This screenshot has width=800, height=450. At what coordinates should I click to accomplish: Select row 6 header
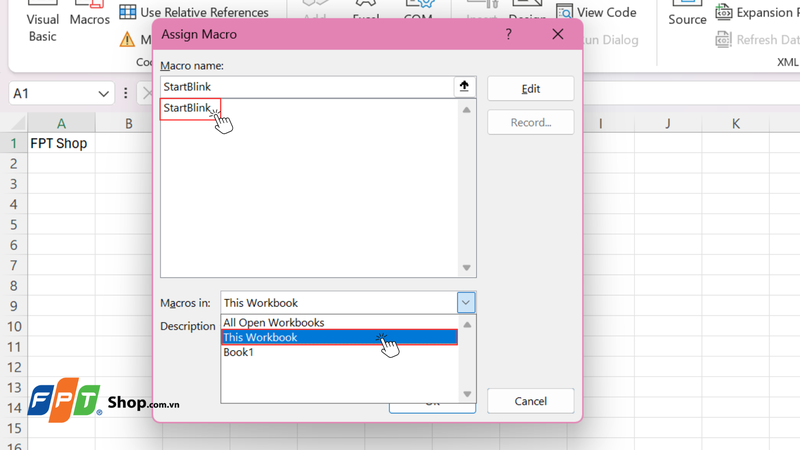[14, 245]
